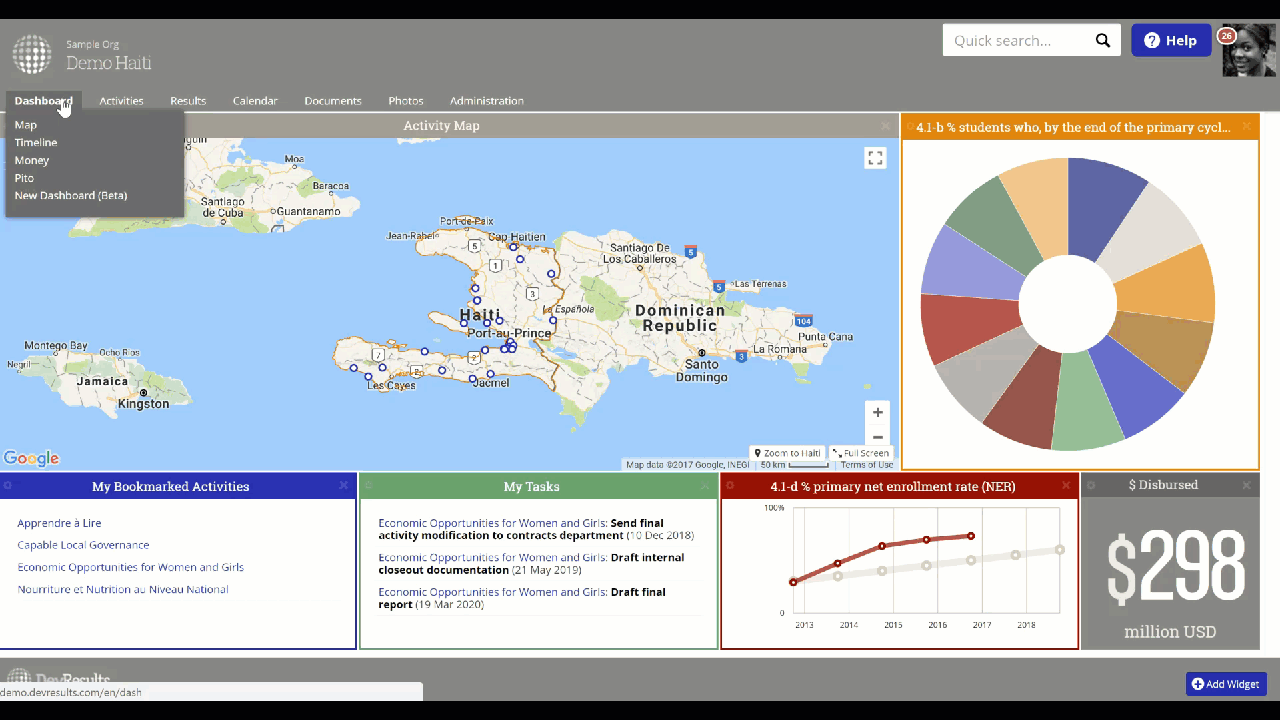The width and height of the screenshot is (1280, 720).
Task: Go to the Calendar menu
Action: (x=255, y=101)
